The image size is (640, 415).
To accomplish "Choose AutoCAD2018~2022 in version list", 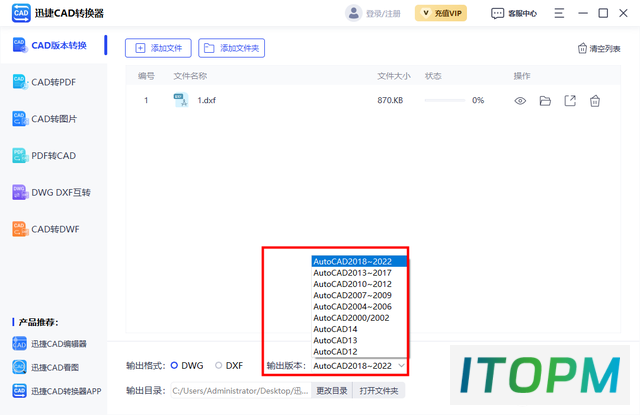I will tap(359, 262).
